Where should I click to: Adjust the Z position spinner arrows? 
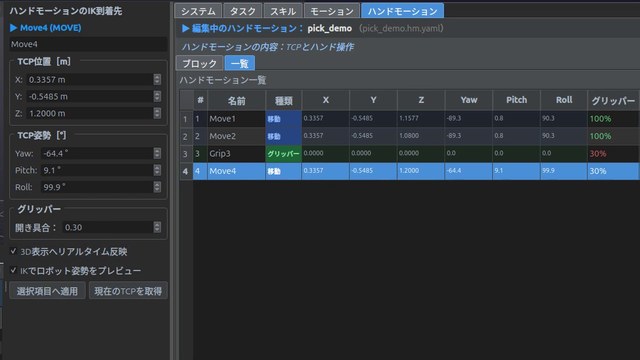click(x=157, y=113)
